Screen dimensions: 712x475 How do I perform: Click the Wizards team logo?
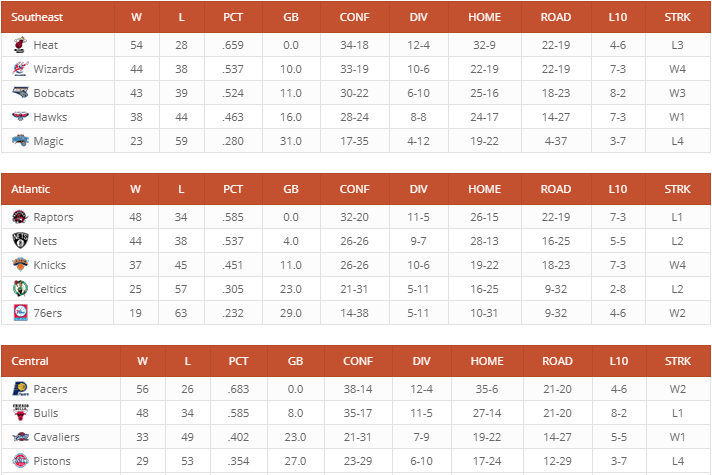click(x=20, y=69)
